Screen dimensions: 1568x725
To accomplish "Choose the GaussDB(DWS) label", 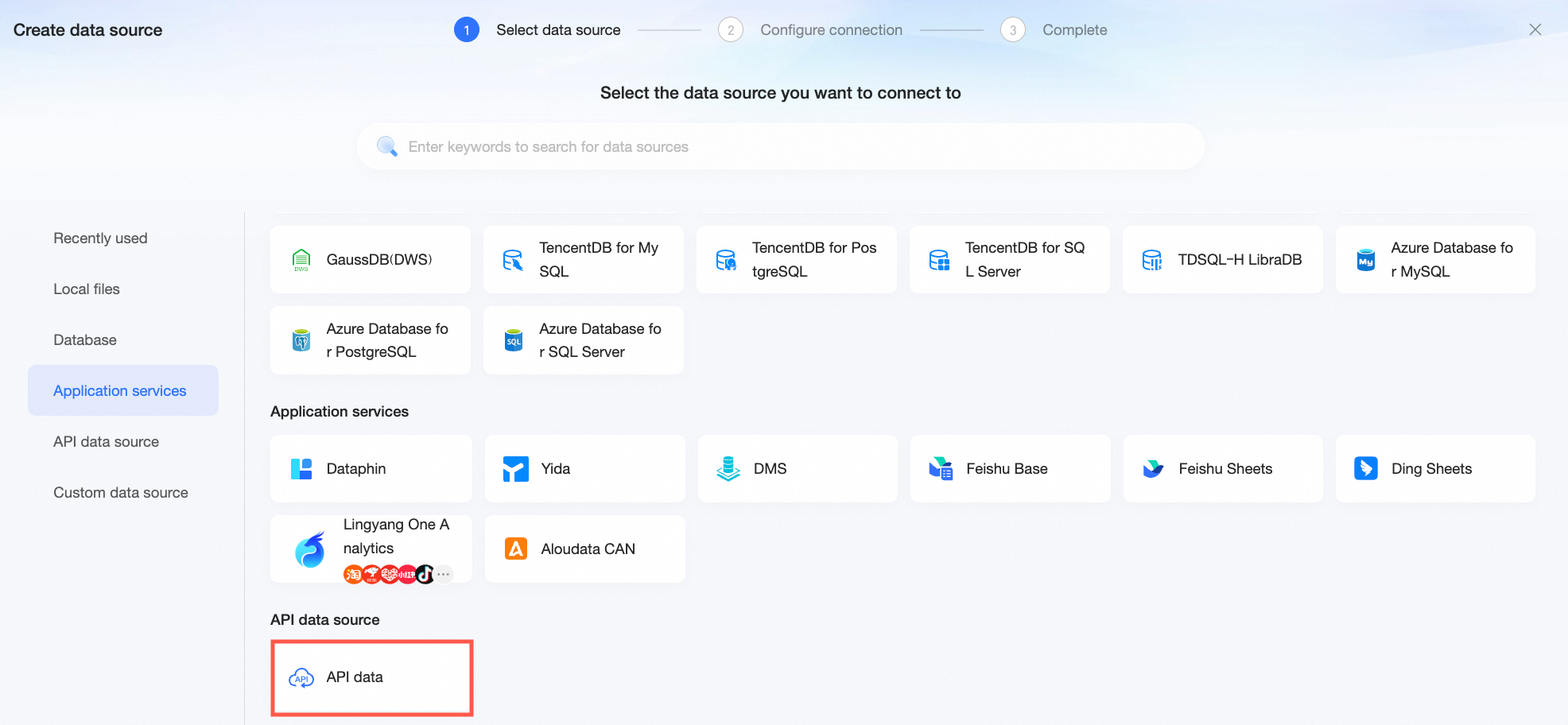I will (379, 260).
